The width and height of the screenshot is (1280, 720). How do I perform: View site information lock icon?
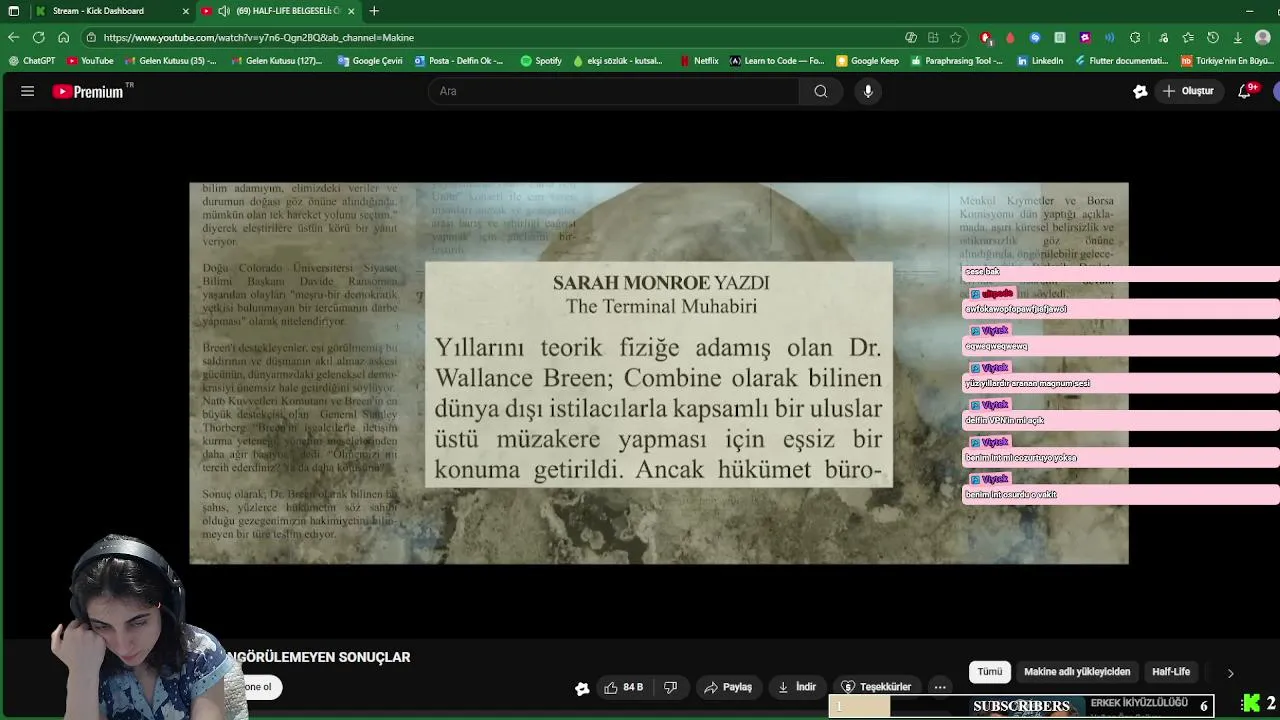[x=91, y=37]
